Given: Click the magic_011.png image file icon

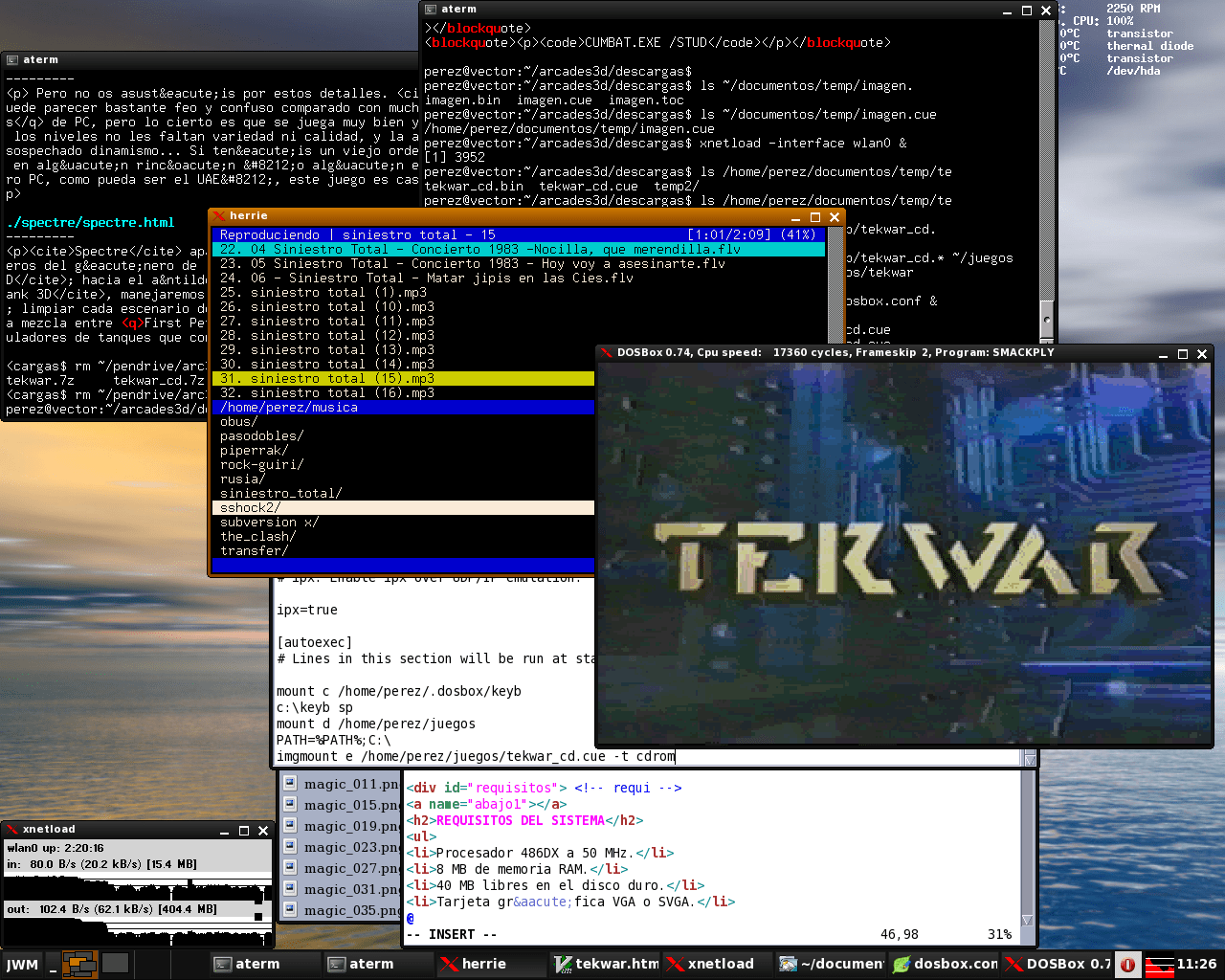Looking at the screenshot, I should [x=290, y=784].
